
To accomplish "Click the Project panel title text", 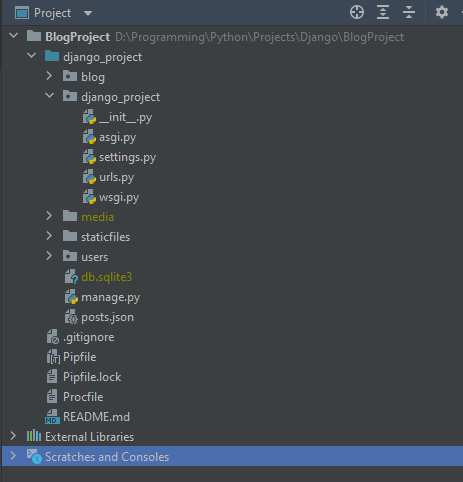I will (52, 13).
